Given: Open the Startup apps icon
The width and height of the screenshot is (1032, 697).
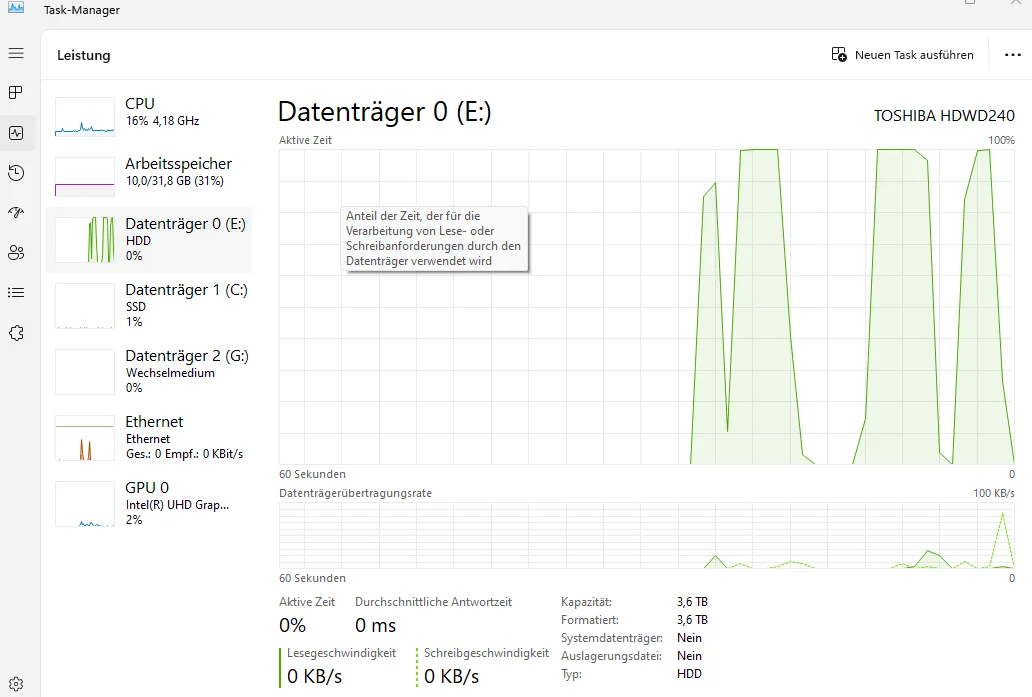Looking at the screenshot, I should pos(16,213).
